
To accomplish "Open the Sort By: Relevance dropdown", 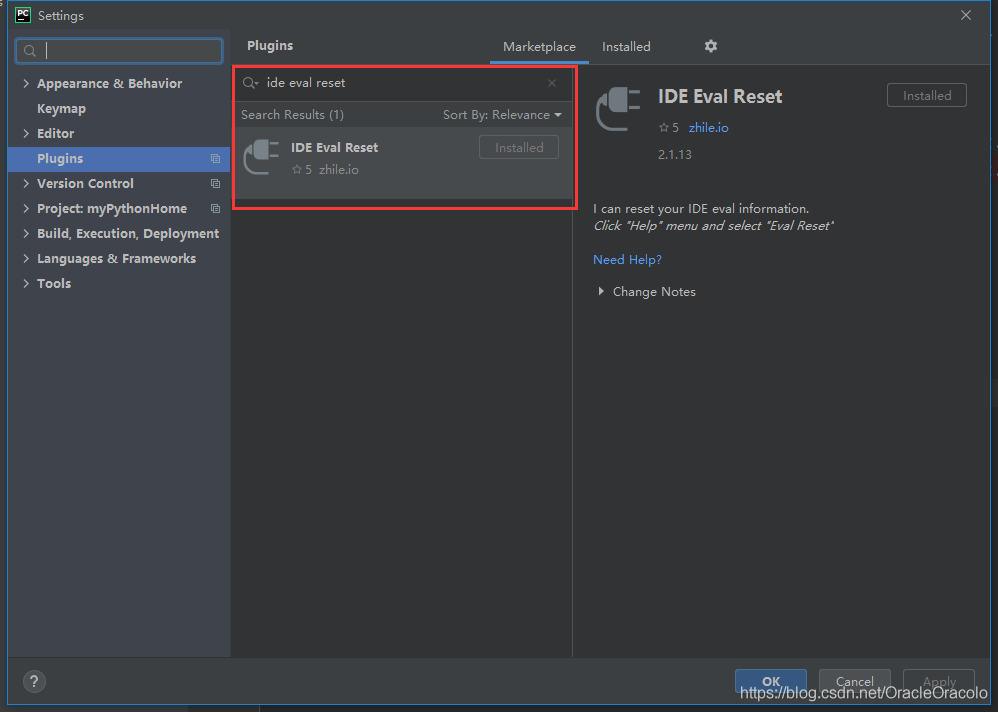I will [502, 115].
